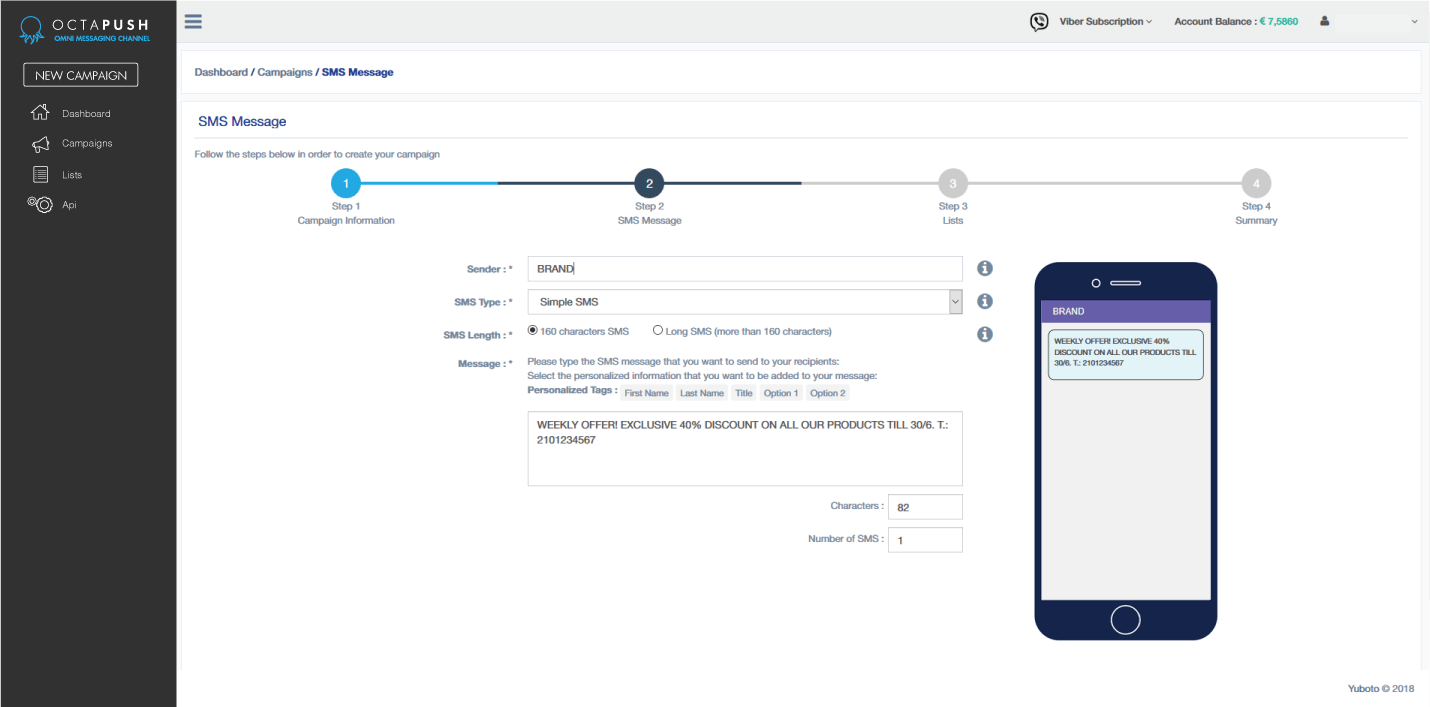Click the phone preview home button
This screenshot has height=707, width=1430.
coord(1125,620)
